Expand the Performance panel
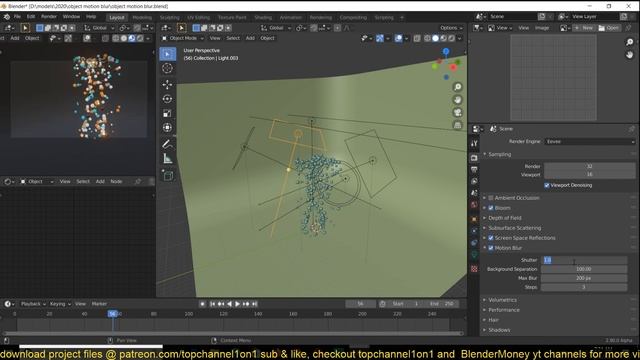Image resolution: width=640 pixels, height=360 pixels. 504,310
